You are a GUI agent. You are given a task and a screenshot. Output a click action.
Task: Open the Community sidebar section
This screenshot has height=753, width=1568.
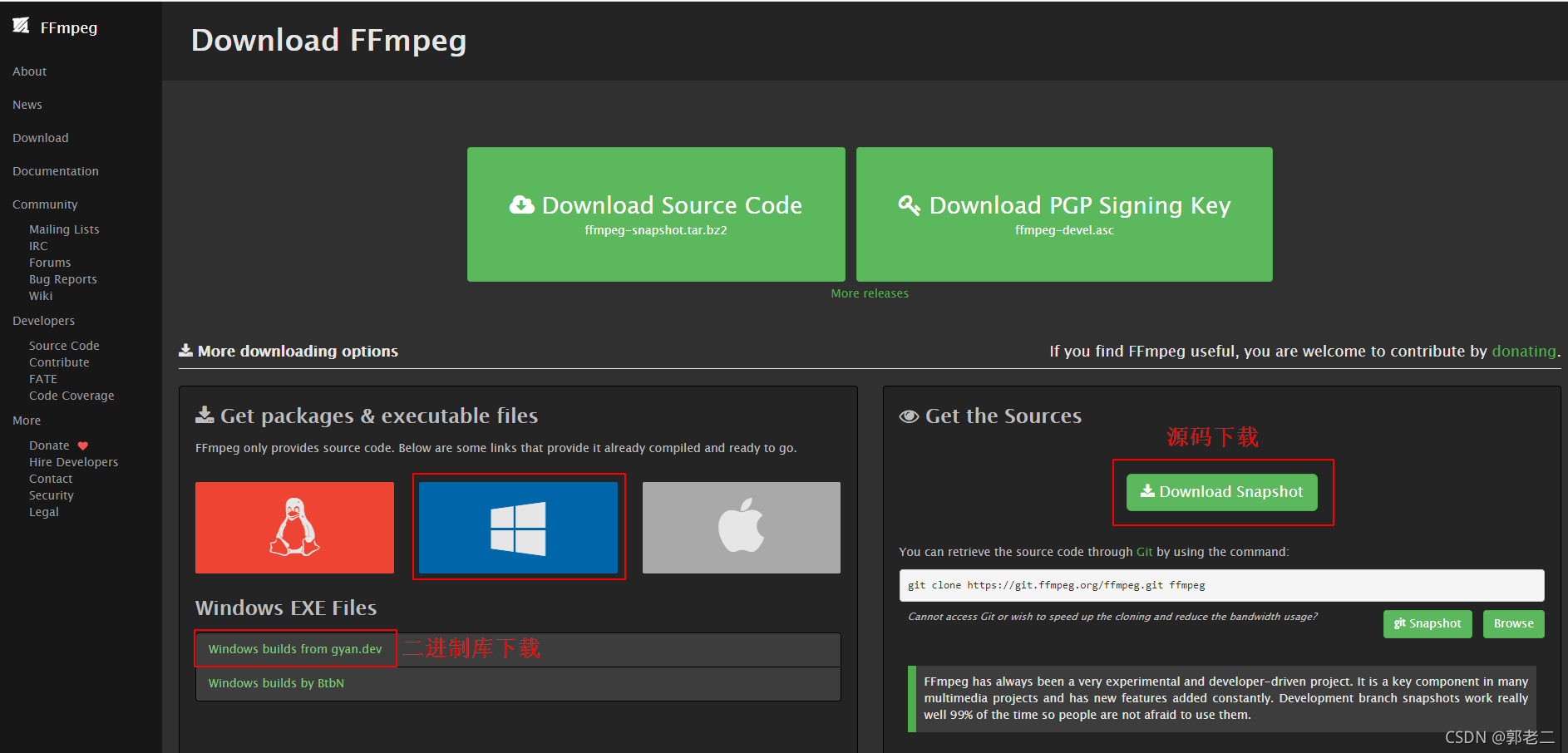click(45, 204)
